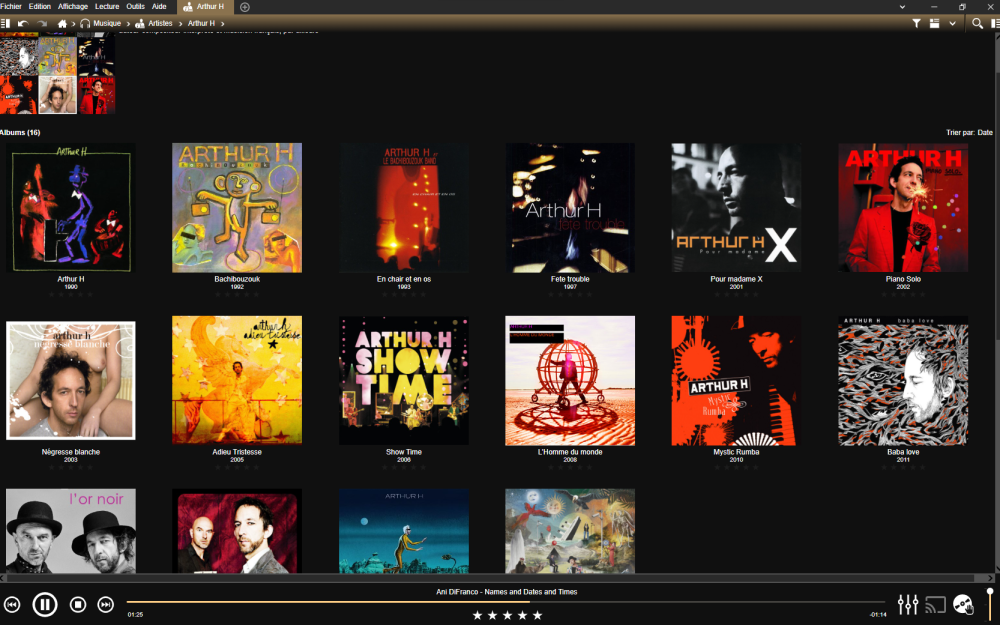This screenshot has height=625, width=1000.
Task: Click the Stop playback button
Action: pos(78,604)
